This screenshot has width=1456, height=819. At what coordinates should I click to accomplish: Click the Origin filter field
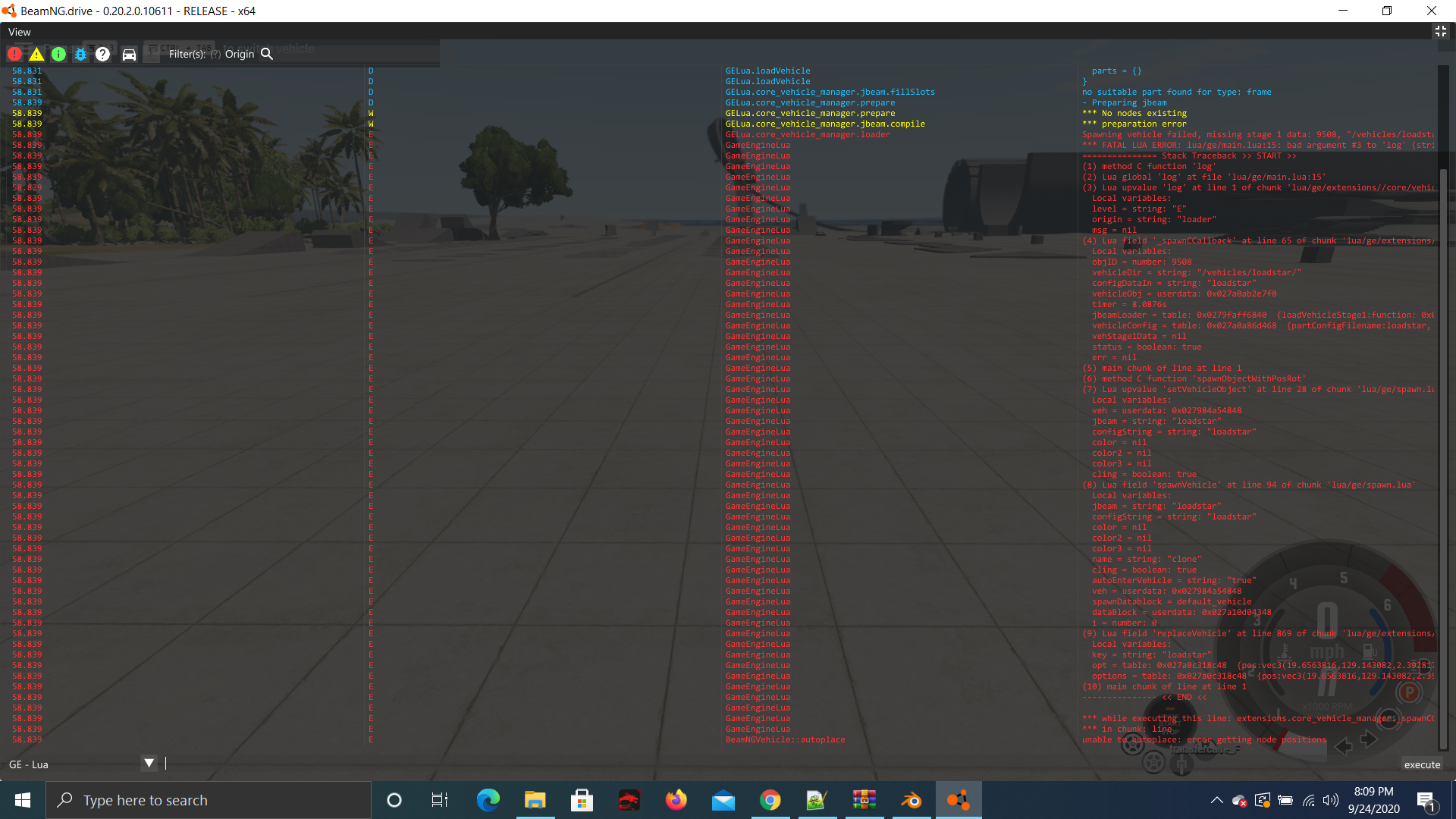240,54
